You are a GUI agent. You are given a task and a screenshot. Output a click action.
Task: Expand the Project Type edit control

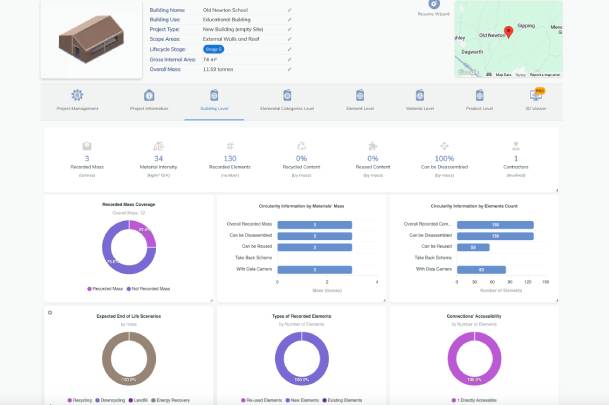tap(290, 29)
